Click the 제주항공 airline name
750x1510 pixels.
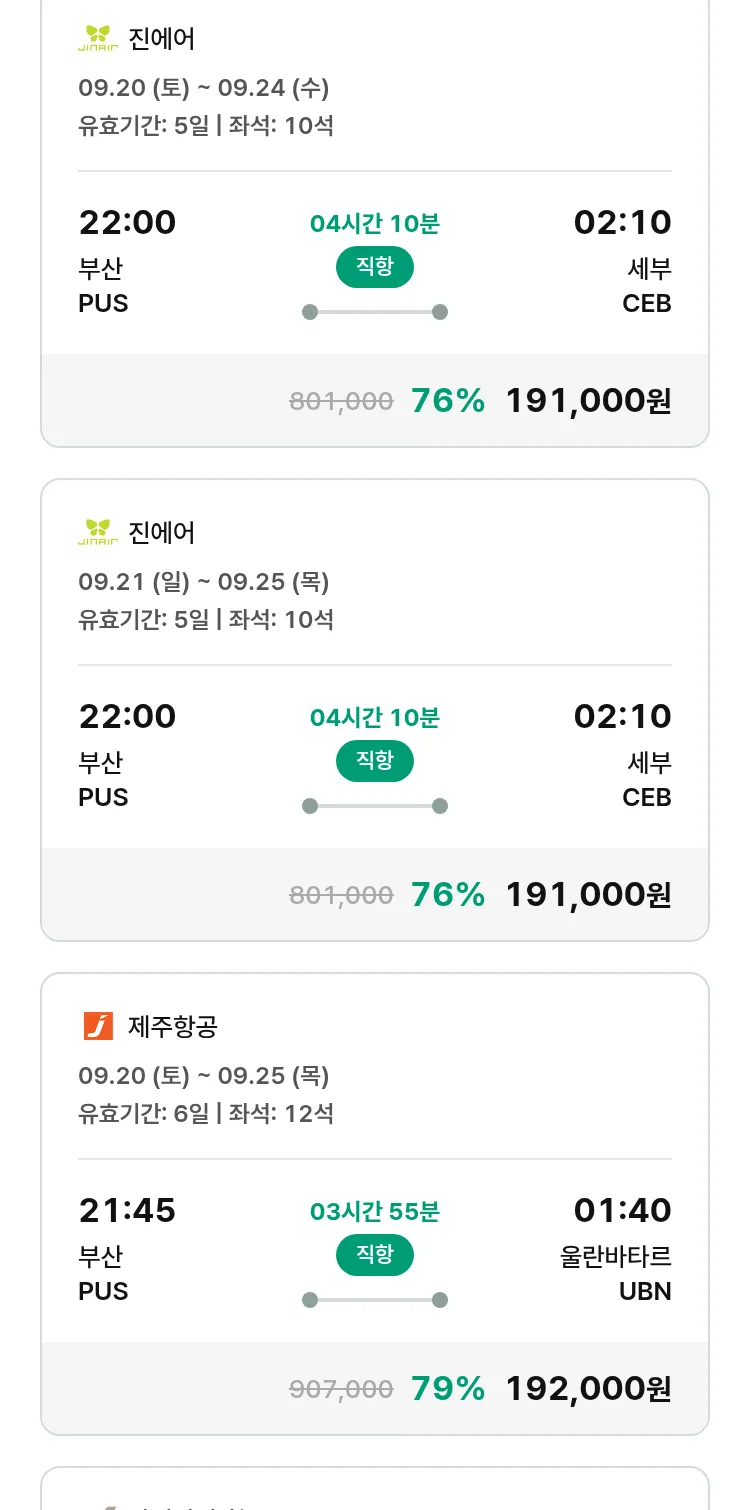(x=173, y=1026)
